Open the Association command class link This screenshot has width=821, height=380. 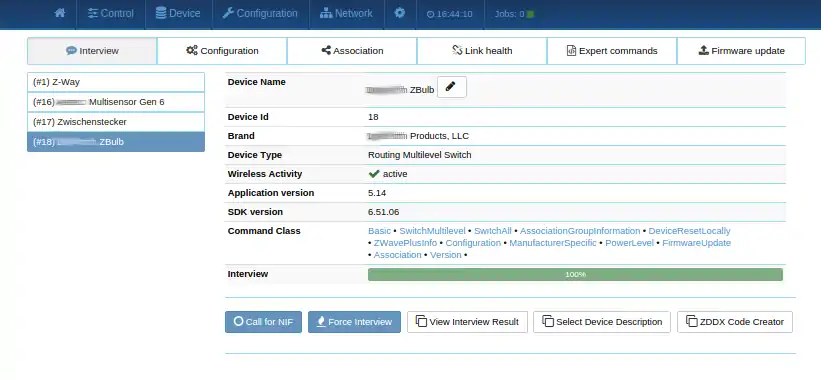[397, 255]
